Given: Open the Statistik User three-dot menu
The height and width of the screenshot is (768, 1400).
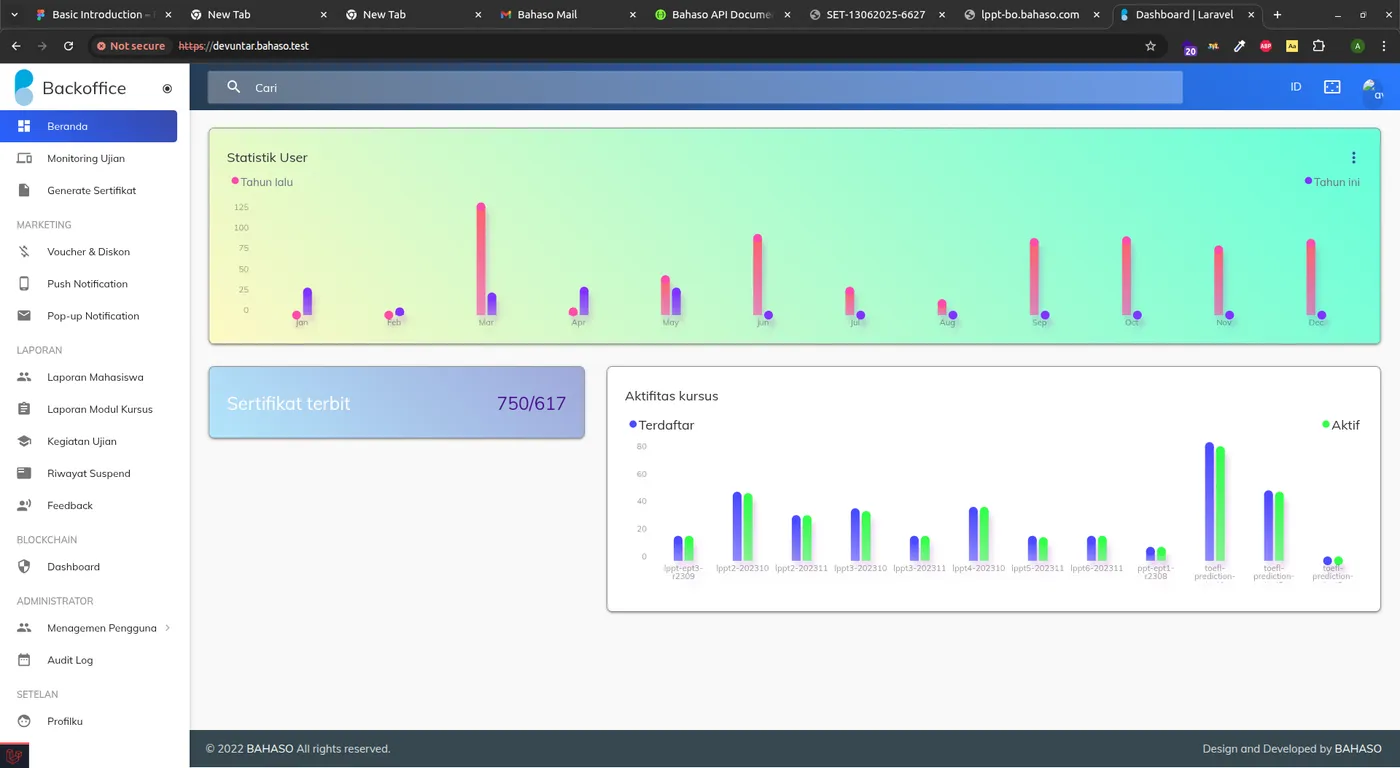Looking at the screenshot, I should point(1353,157).
